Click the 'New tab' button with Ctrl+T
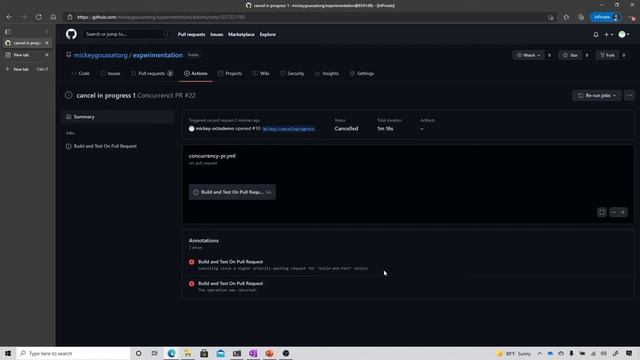640x360 pixels. [x=27, y=69]
